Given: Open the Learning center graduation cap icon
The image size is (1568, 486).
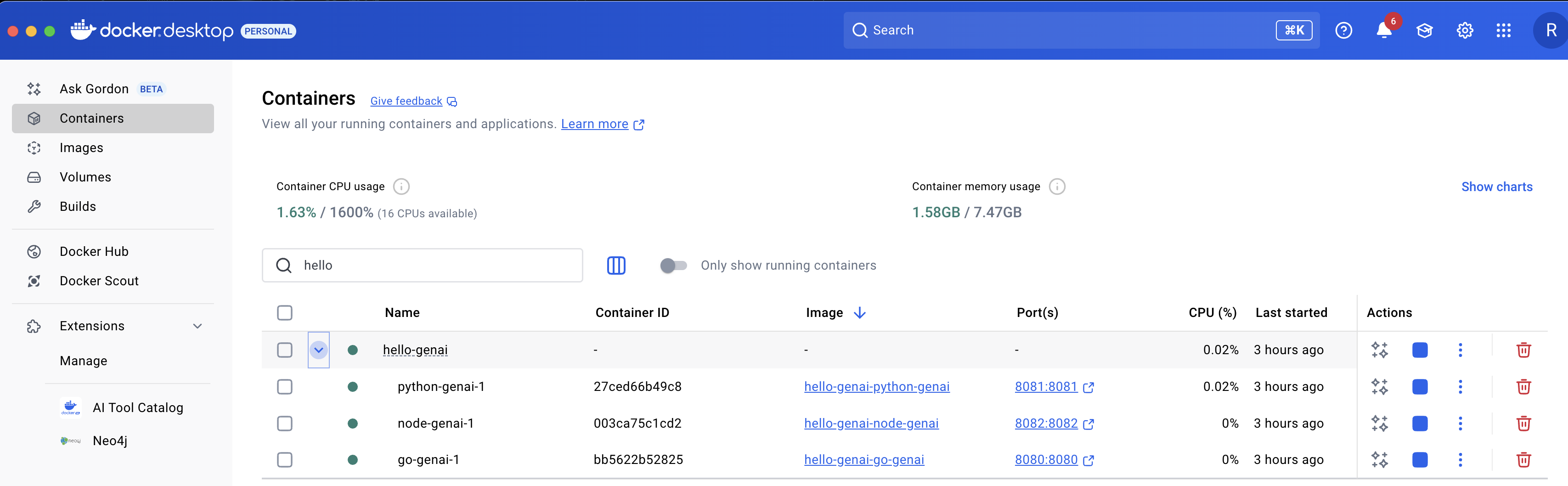Looking at the screenshot, I should [x=1424, y=30].
